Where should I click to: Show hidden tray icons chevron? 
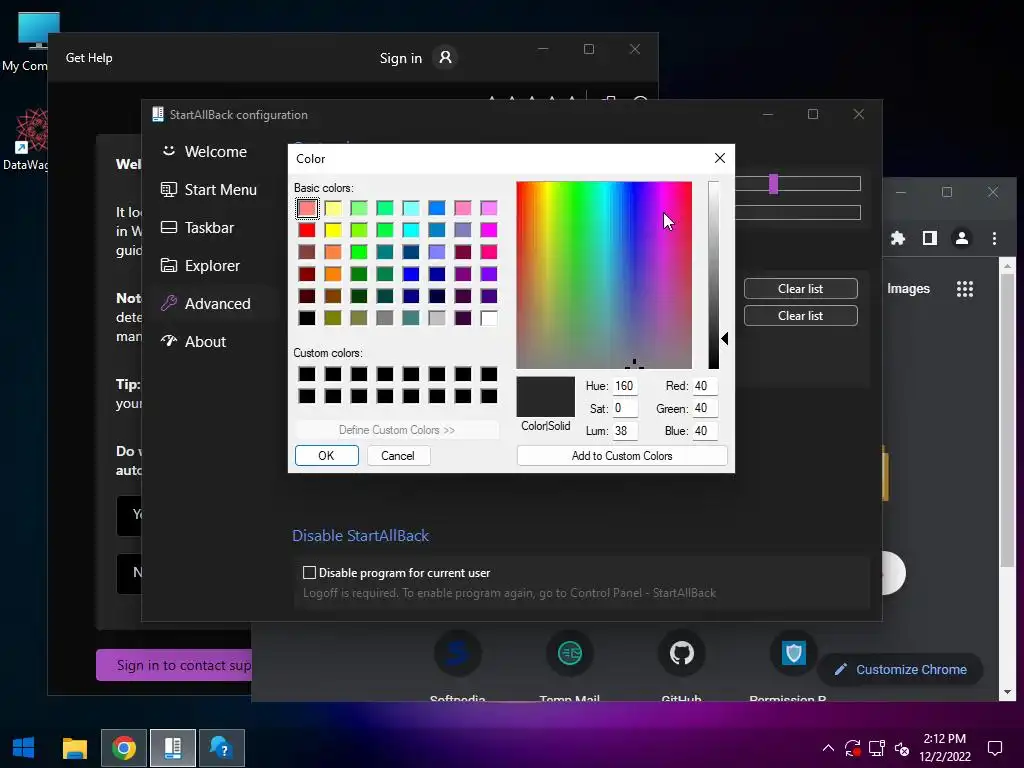coord(828,748)
